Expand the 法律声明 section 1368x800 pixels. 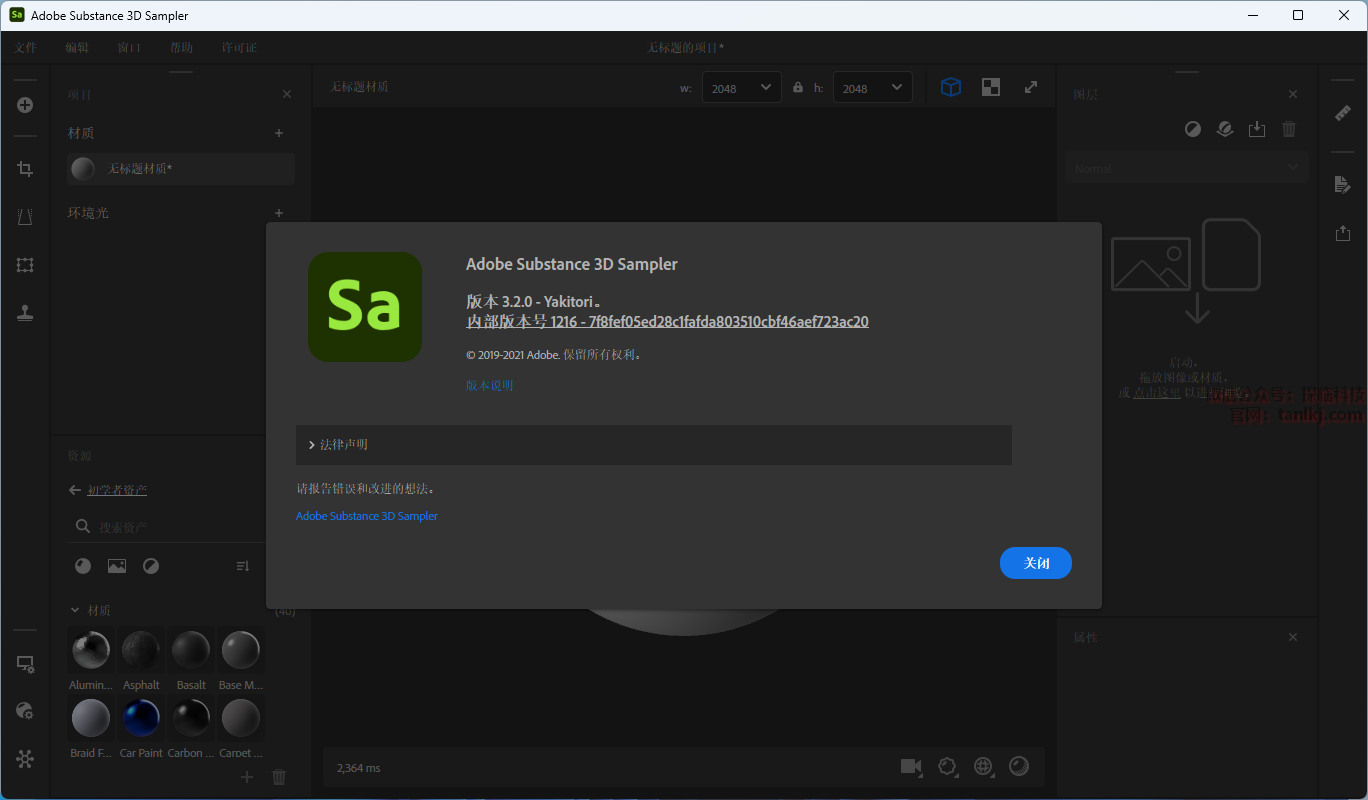654,444
